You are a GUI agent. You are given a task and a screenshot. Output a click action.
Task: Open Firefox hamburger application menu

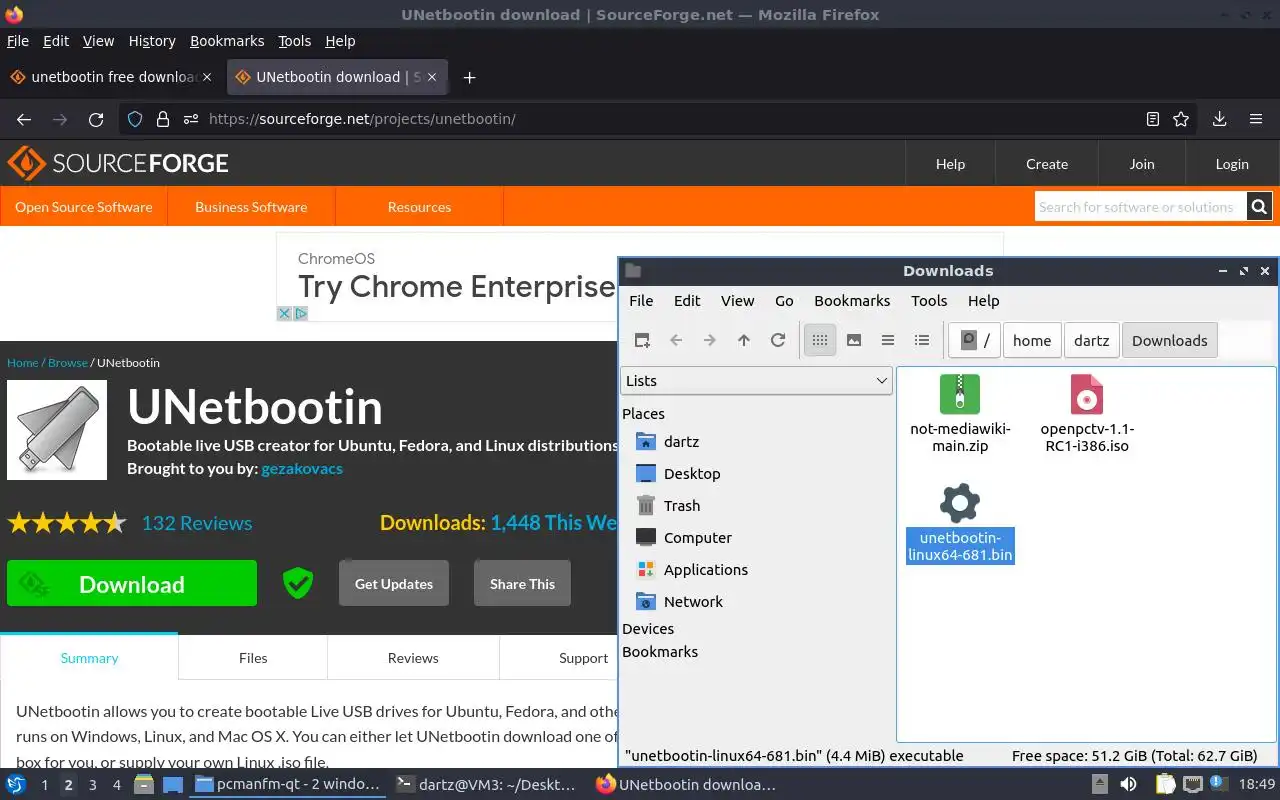[x=1256, y=119]
